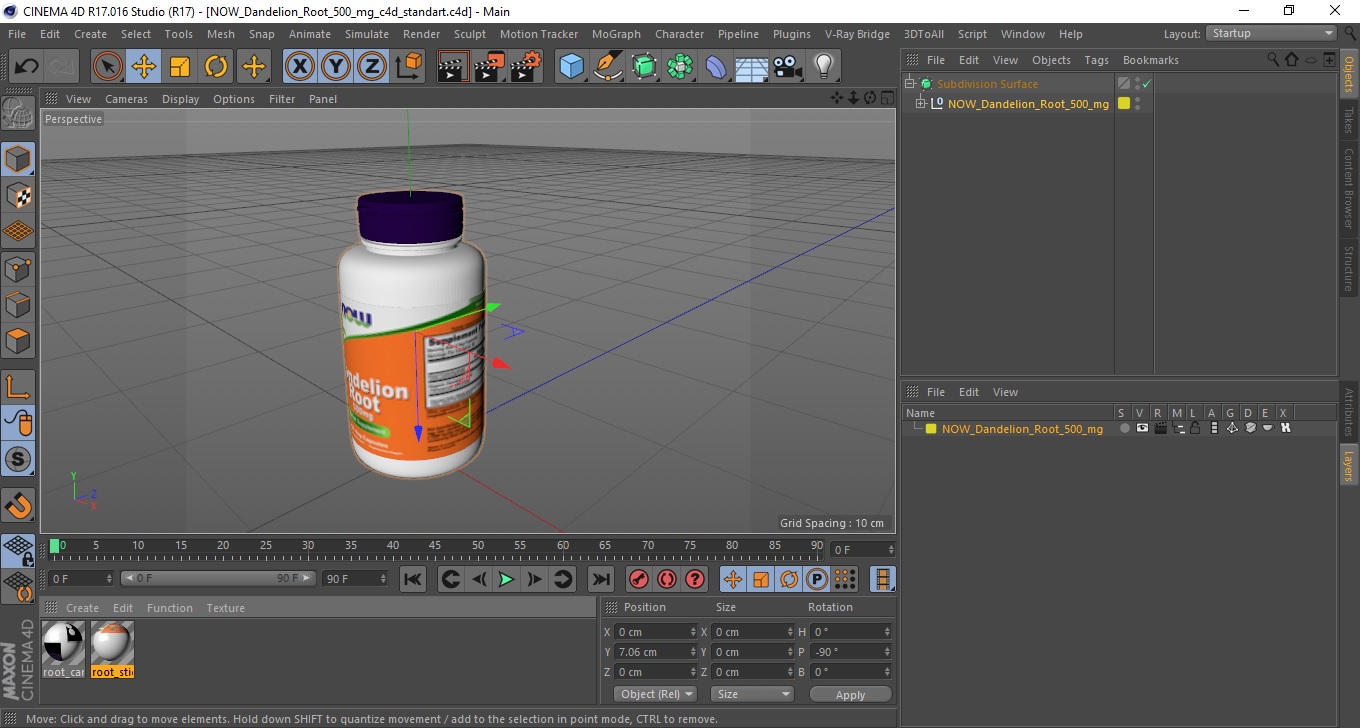Play the animation forward

click(507, 579)
